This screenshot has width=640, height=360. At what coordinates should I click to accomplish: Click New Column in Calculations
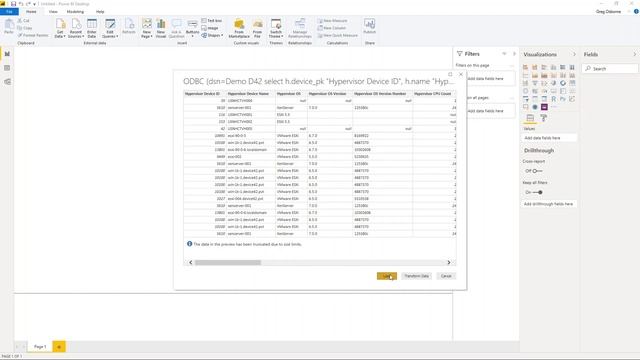point(332,28)
